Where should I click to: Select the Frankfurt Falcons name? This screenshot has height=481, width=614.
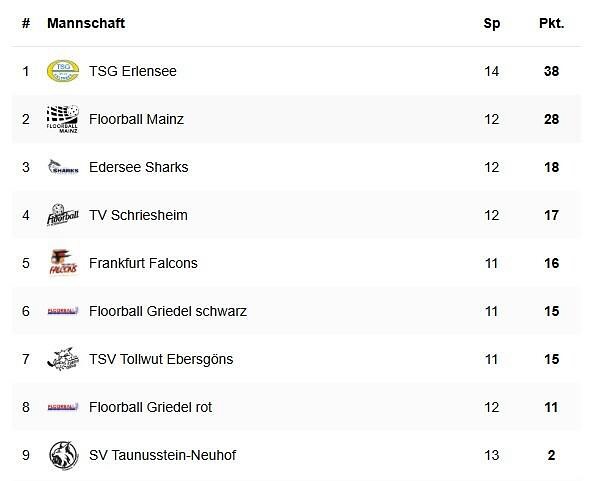143,263
